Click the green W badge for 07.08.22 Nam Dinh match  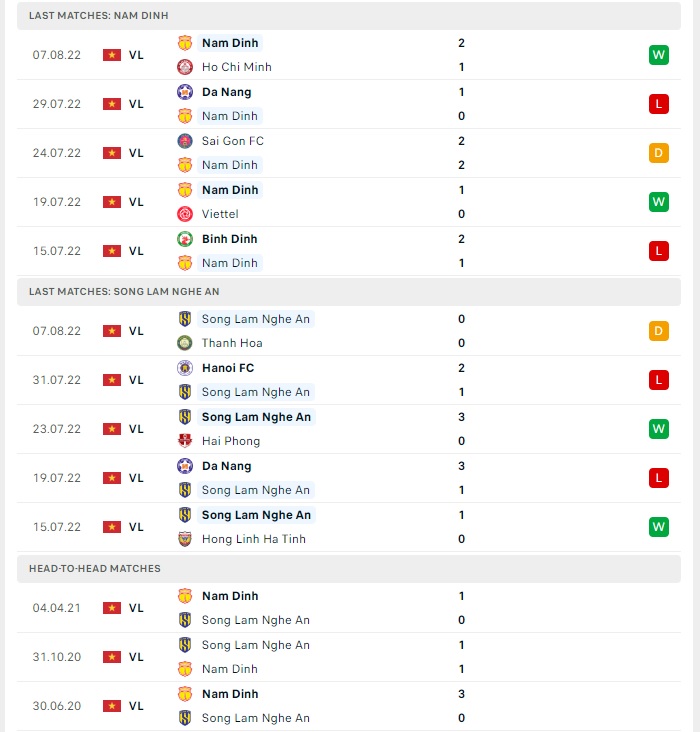(x=658, y=55)
